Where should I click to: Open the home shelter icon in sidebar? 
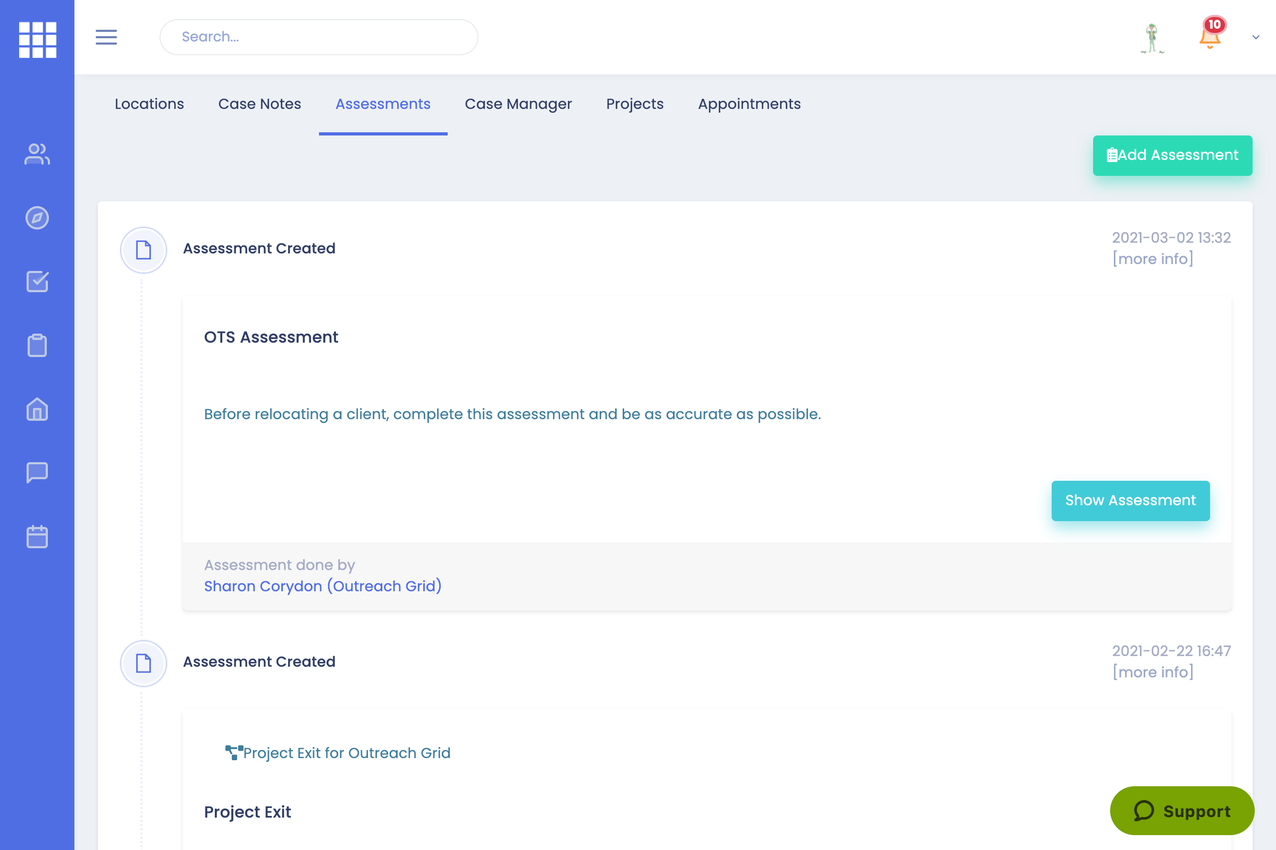click(37, 409)
